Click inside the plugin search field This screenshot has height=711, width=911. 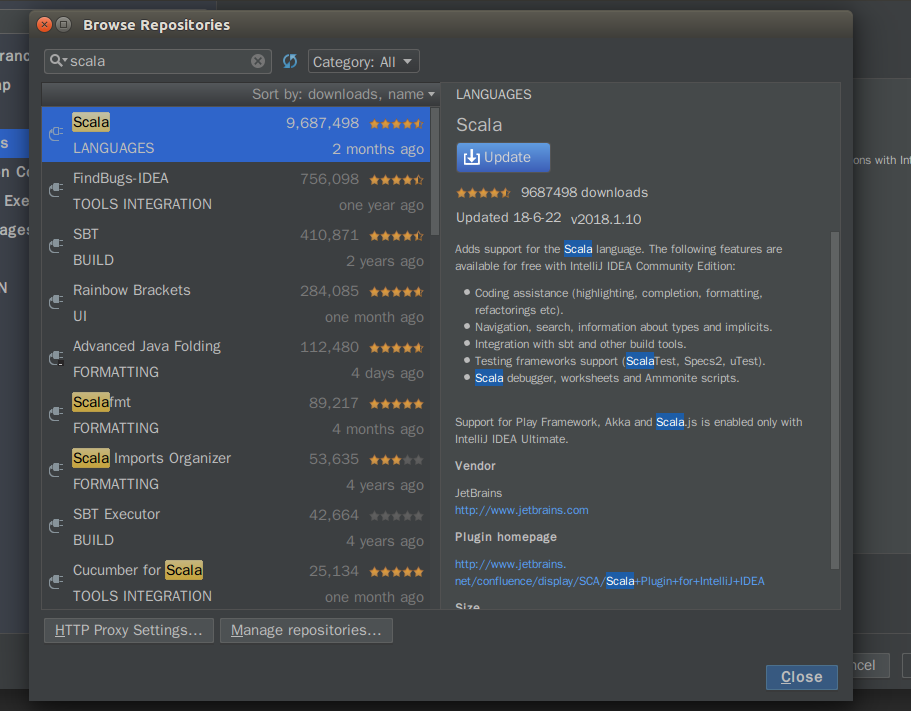158,61
